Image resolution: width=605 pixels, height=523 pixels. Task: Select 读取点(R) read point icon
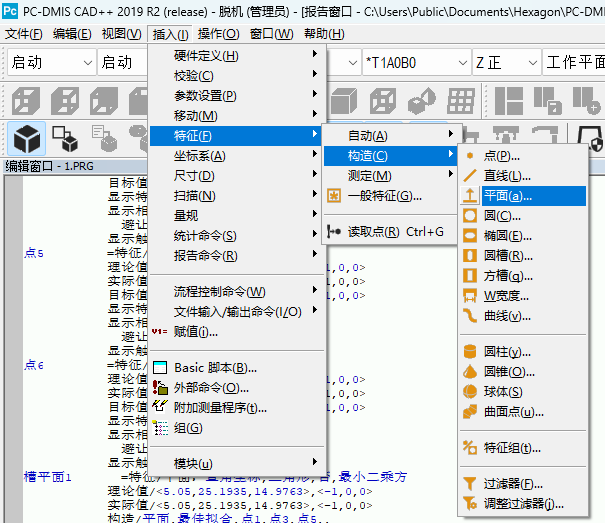coord(390,232)
